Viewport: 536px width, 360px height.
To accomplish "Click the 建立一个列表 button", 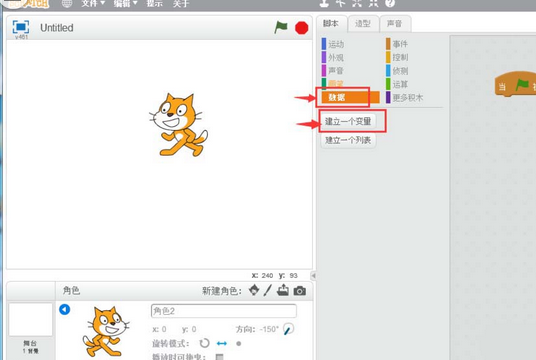I will [x=348, y=140].
